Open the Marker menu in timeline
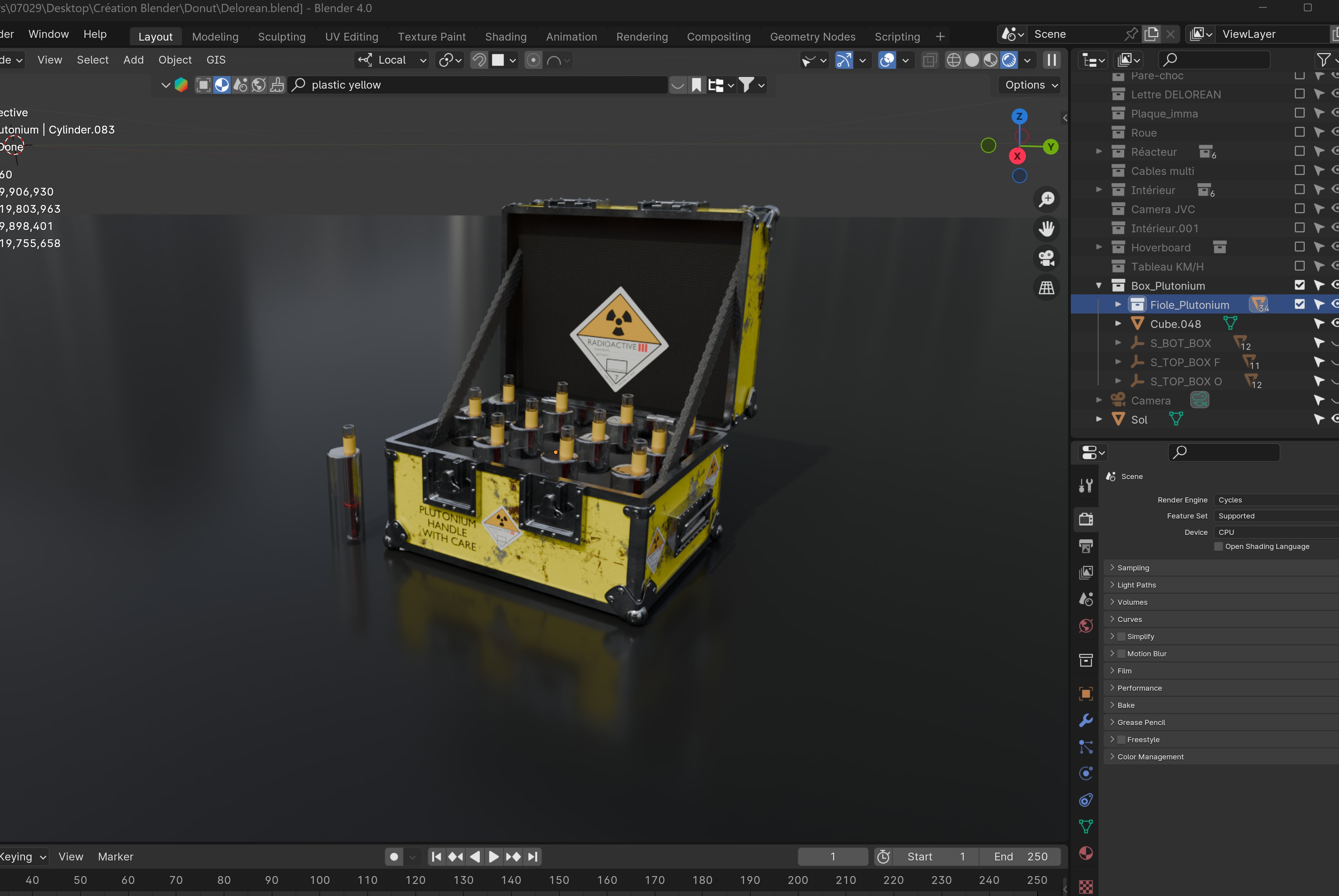 click(x=116, y=857)
